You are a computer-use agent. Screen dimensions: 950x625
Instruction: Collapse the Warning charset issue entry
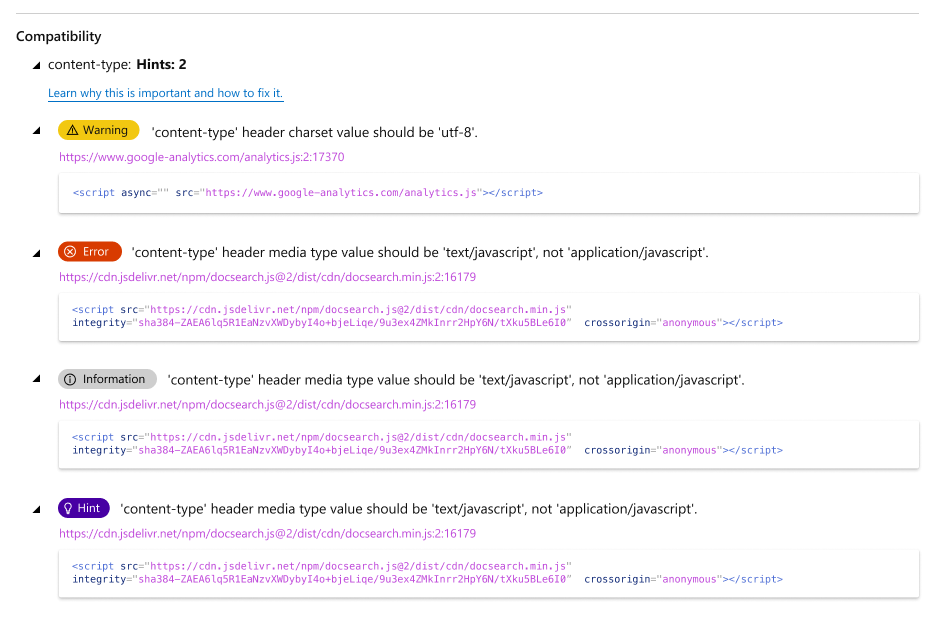click(x=35, y=130)
